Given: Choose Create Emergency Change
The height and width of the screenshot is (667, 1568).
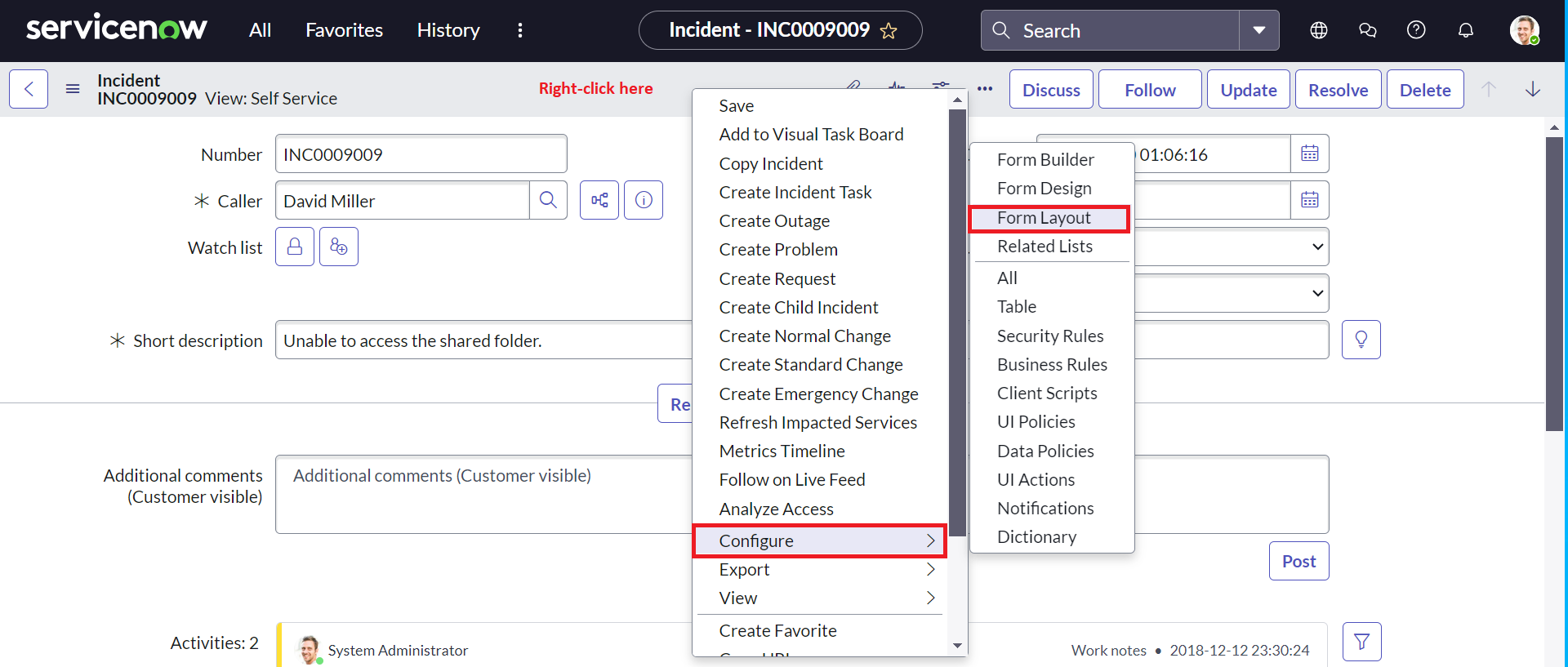Looking at the screenshot, I should click(x=819, y=394).
